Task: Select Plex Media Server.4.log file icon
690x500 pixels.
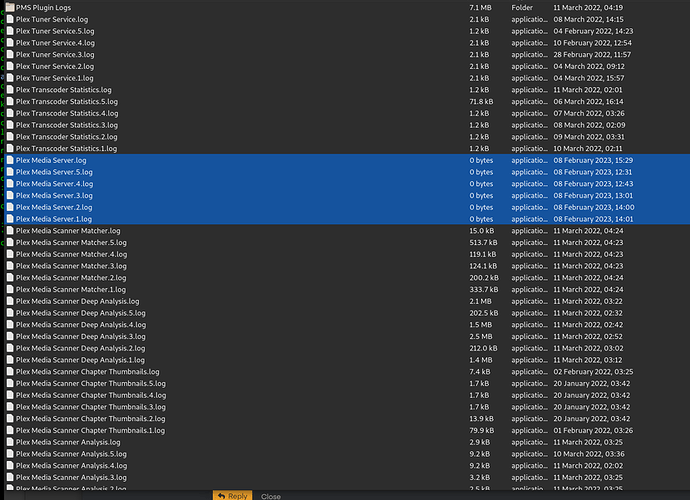Action: (10, 184)
